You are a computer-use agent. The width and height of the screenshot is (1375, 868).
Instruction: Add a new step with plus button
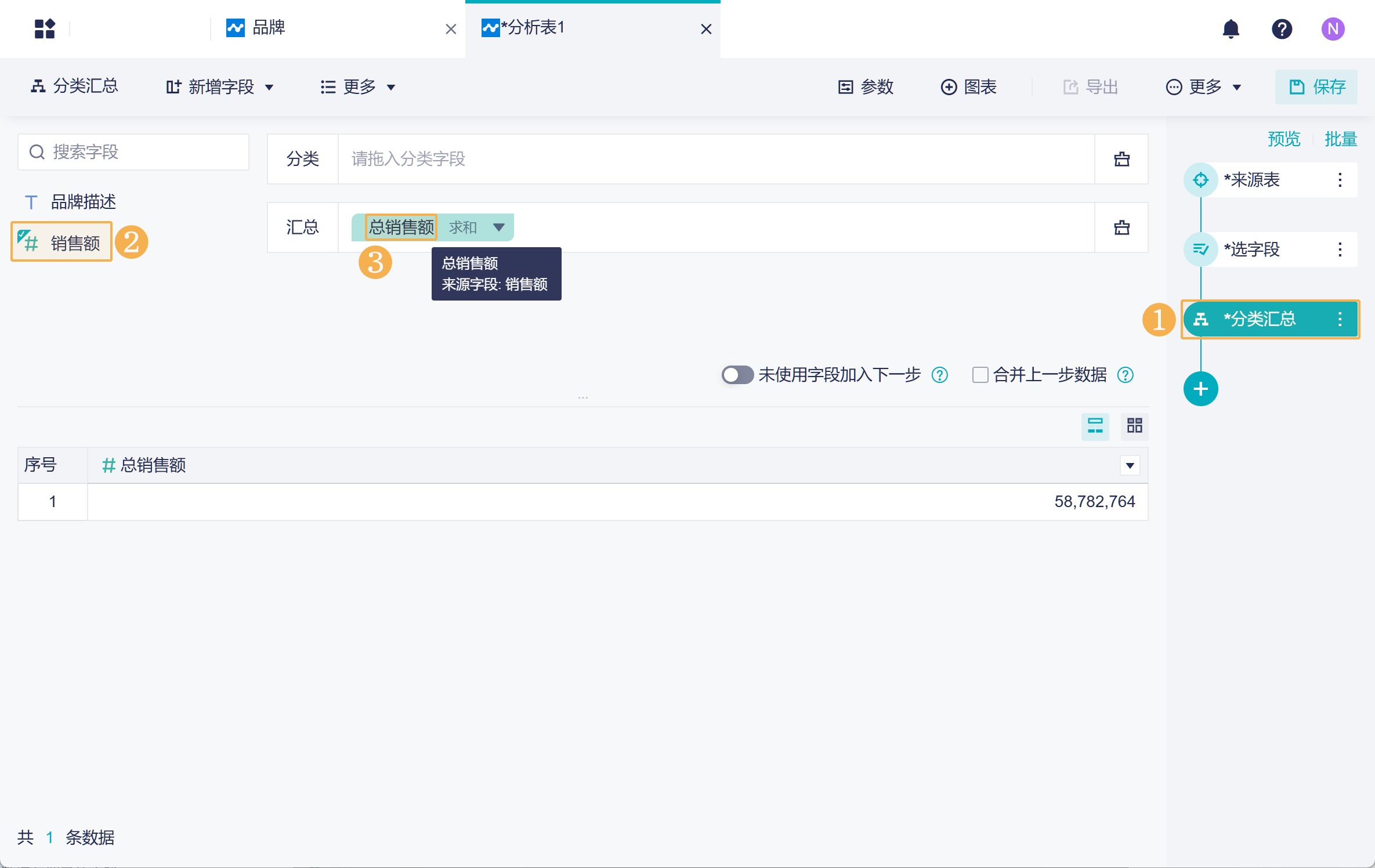point(1200,389)
